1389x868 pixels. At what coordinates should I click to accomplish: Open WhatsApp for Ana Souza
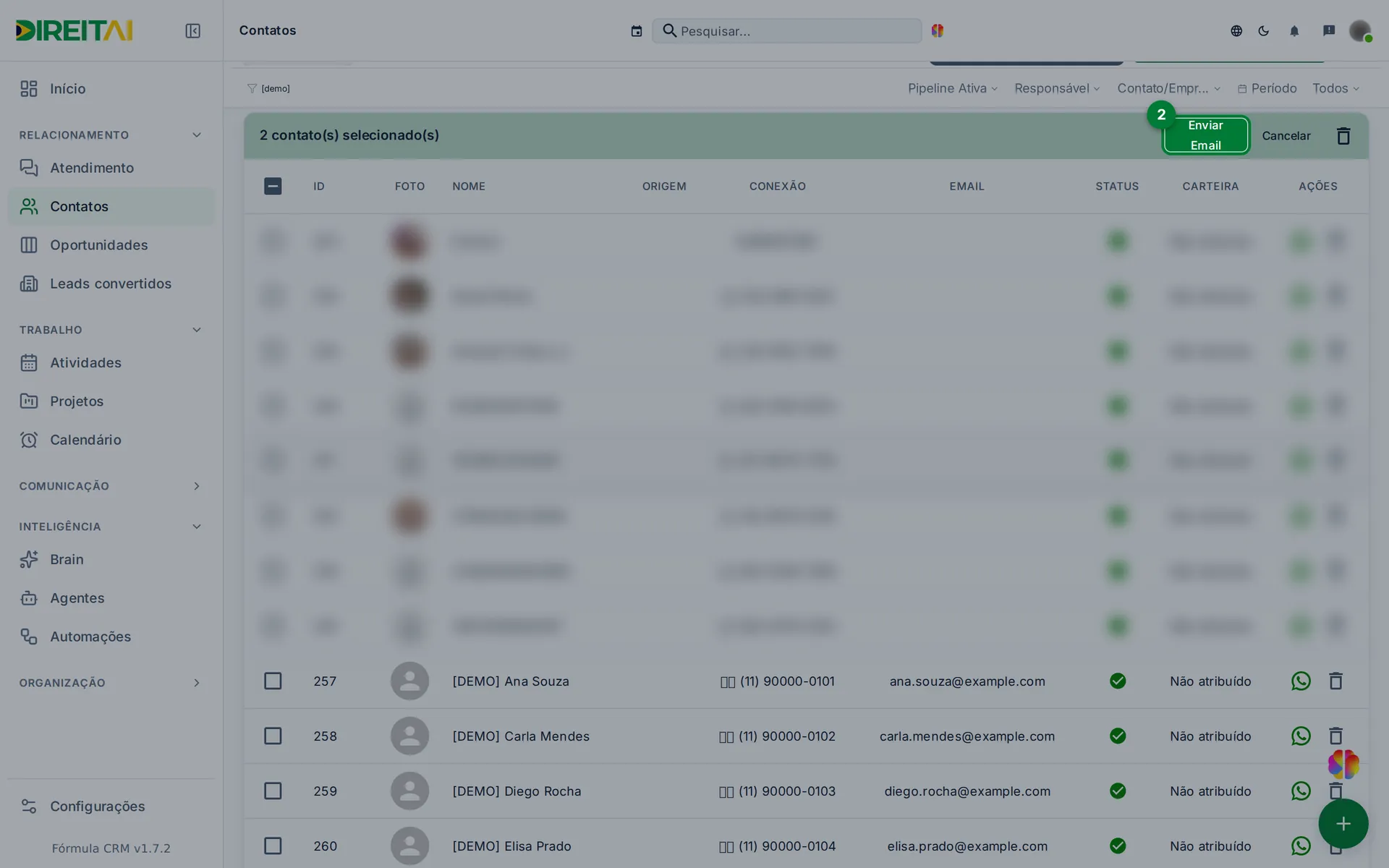pos(1301,681)
